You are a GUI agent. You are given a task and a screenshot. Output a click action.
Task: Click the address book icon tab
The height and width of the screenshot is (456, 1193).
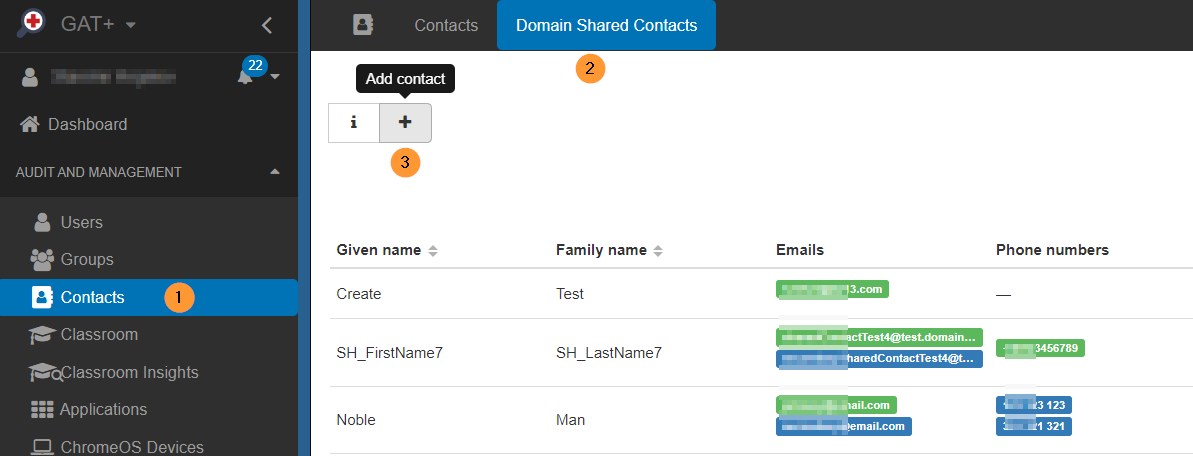363,26
